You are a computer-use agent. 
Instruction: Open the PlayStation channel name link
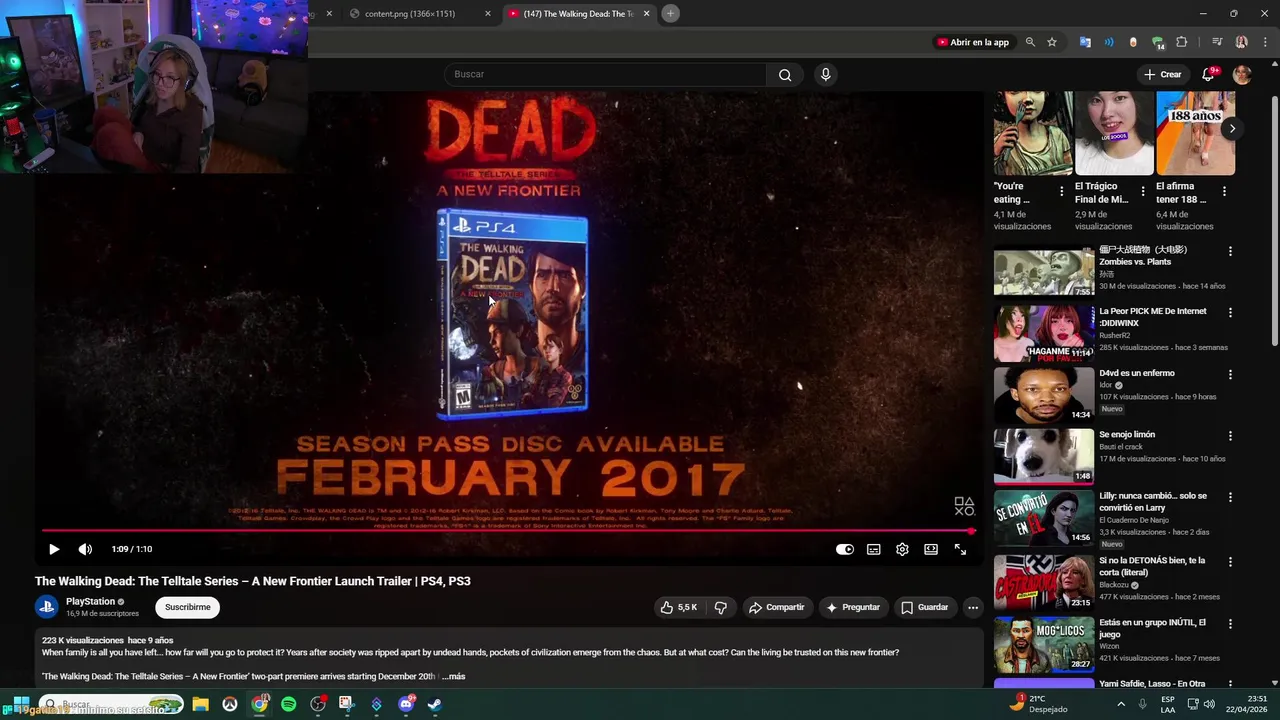tap(90, 602)
